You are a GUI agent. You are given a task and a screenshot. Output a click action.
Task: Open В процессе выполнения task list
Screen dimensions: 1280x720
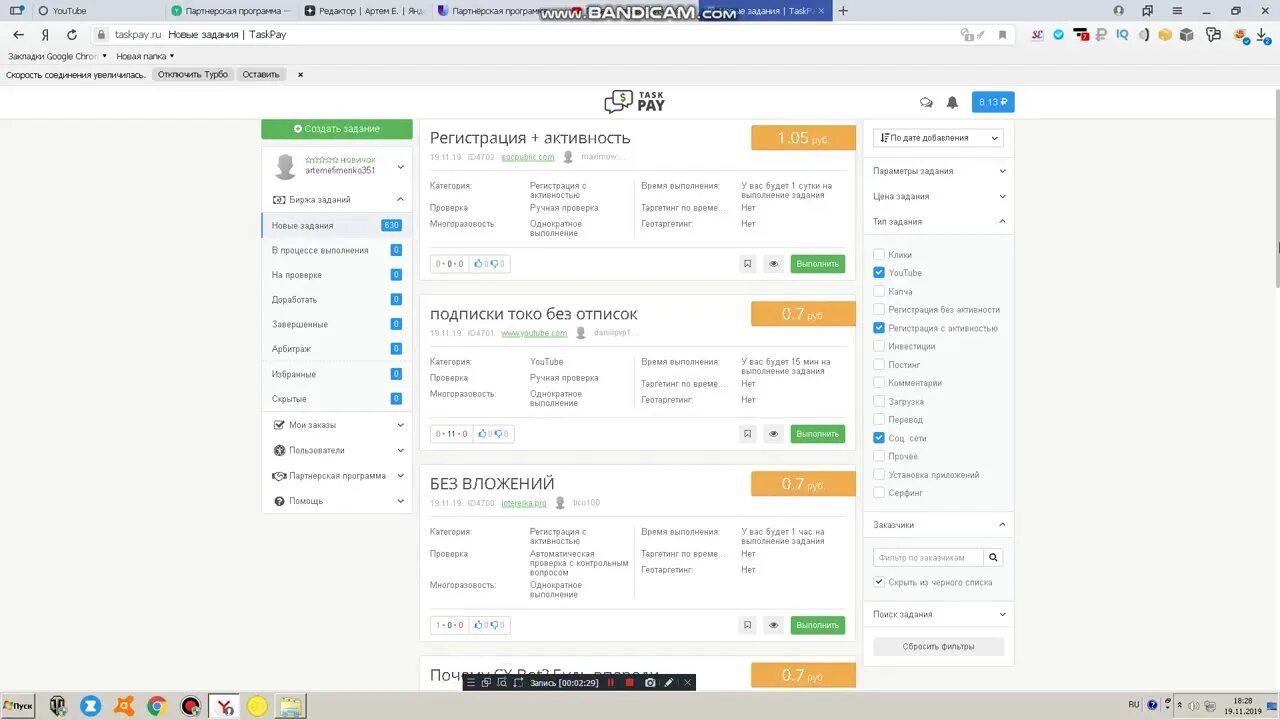click(337, 250)
